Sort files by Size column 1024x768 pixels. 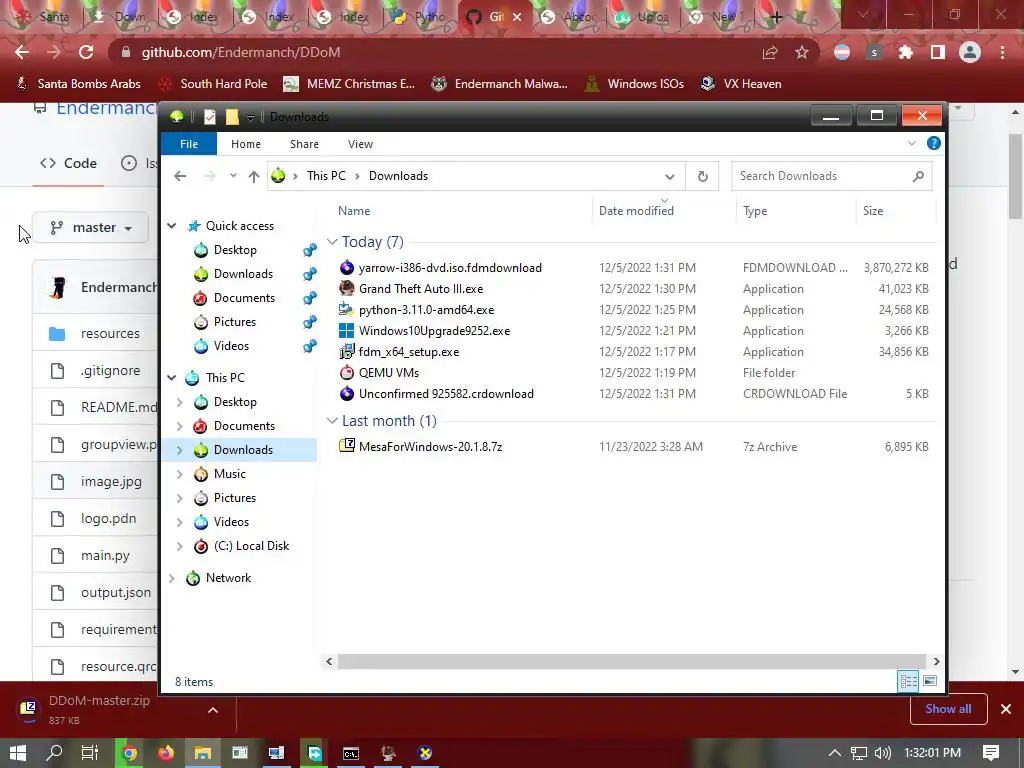point(872,211)
